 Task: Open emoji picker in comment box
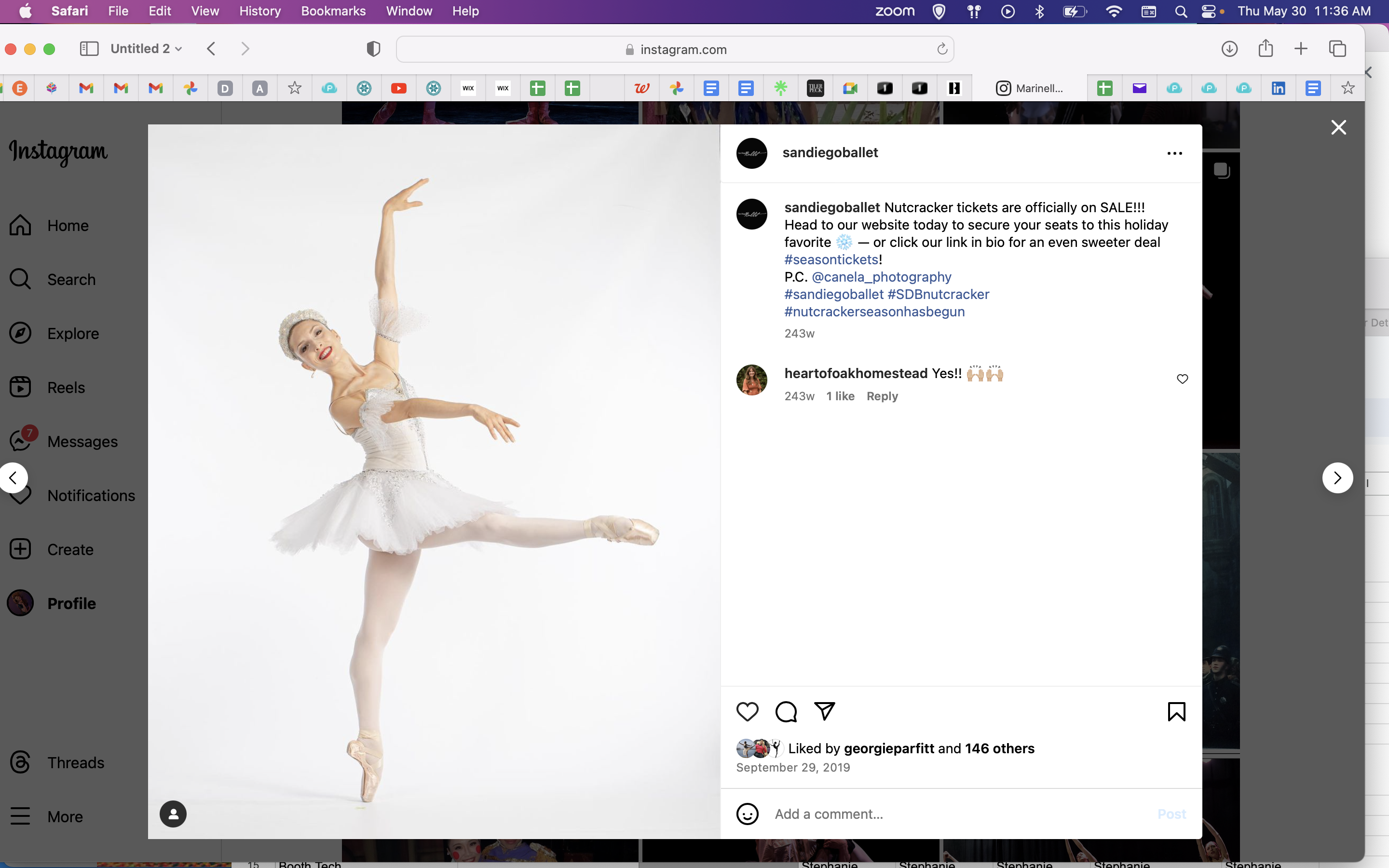[x=747, y=814]
